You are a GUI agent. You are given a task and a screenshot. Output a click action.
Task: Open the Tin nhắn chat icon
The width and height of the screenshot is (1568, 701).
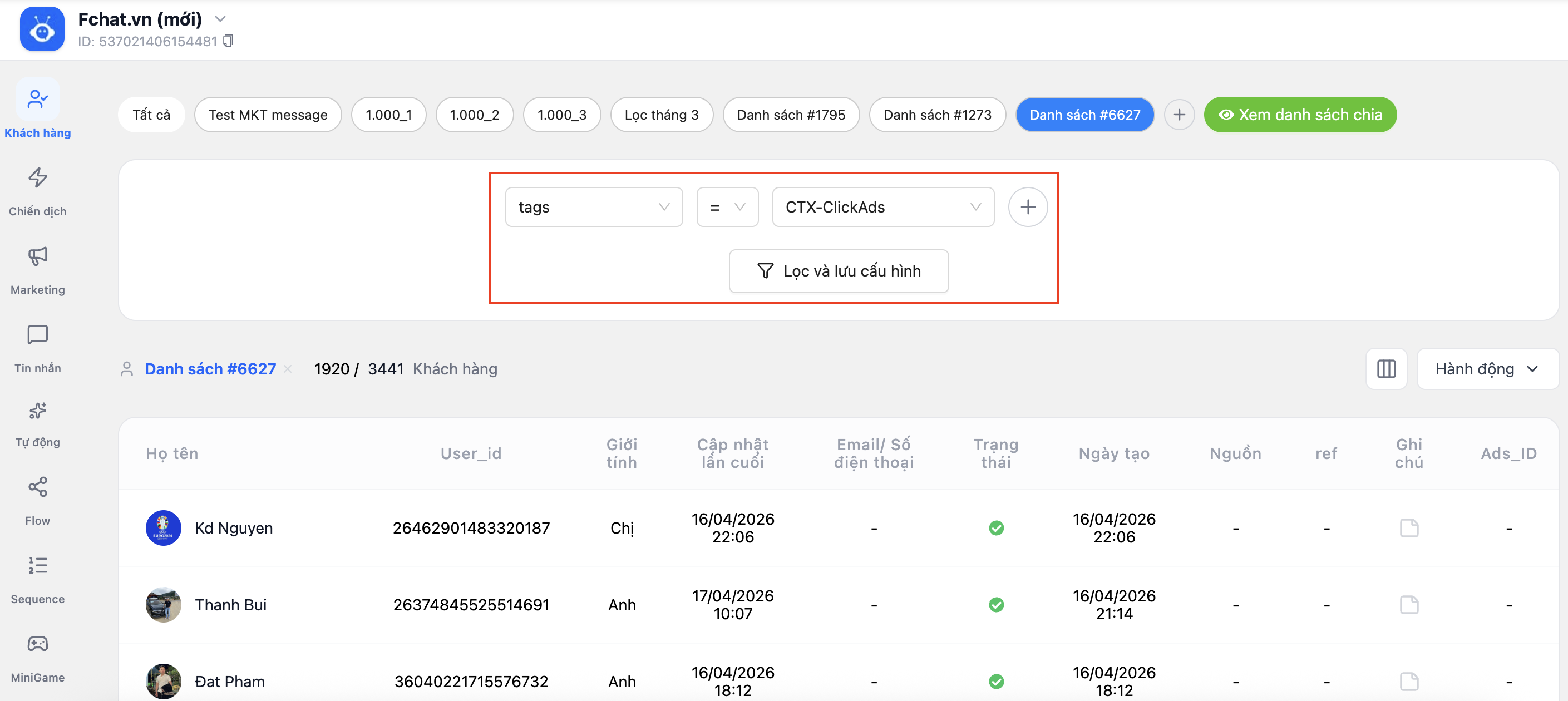point(37,335)
